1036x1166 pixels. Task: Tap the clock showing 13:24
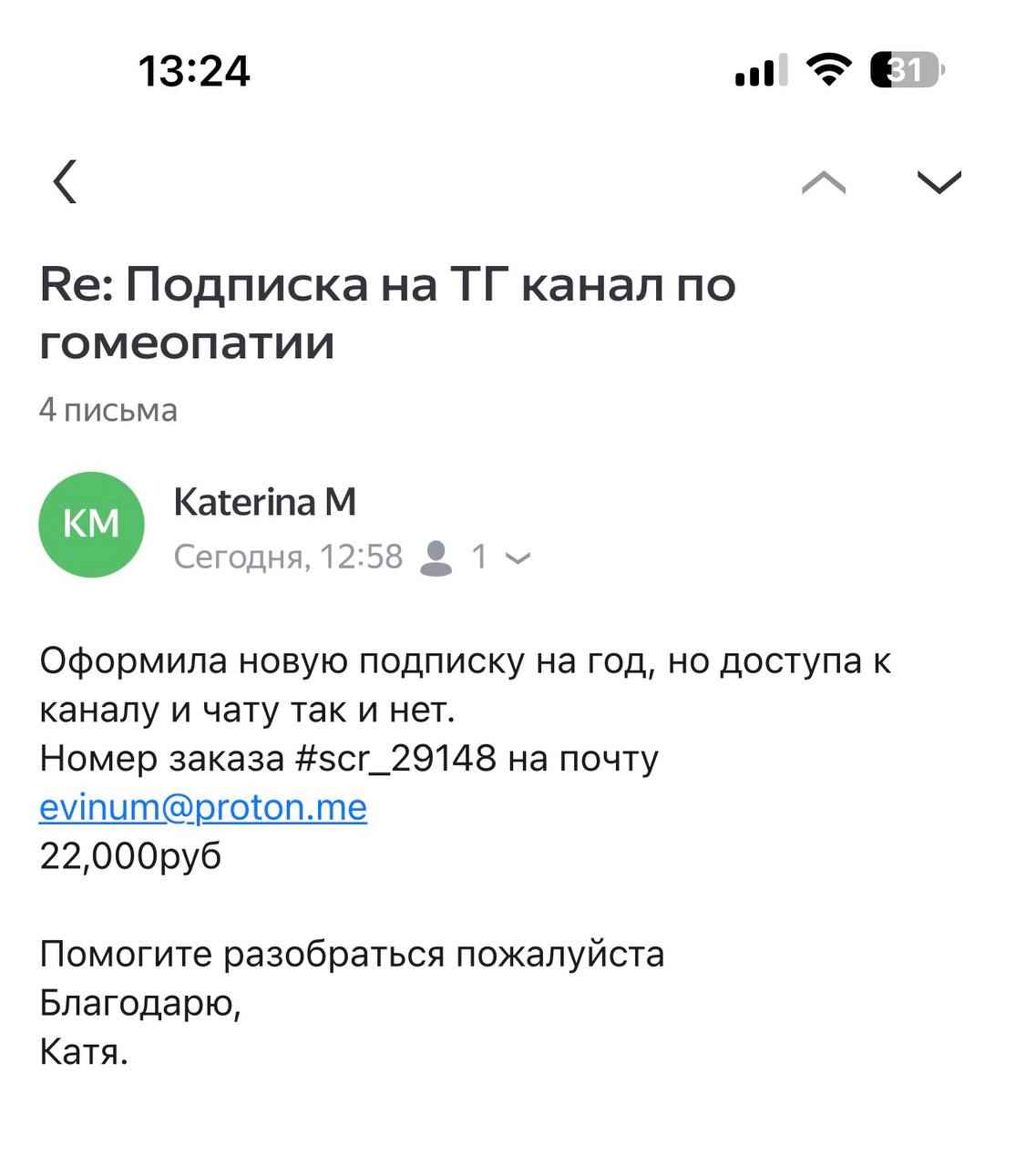[194, 71]
